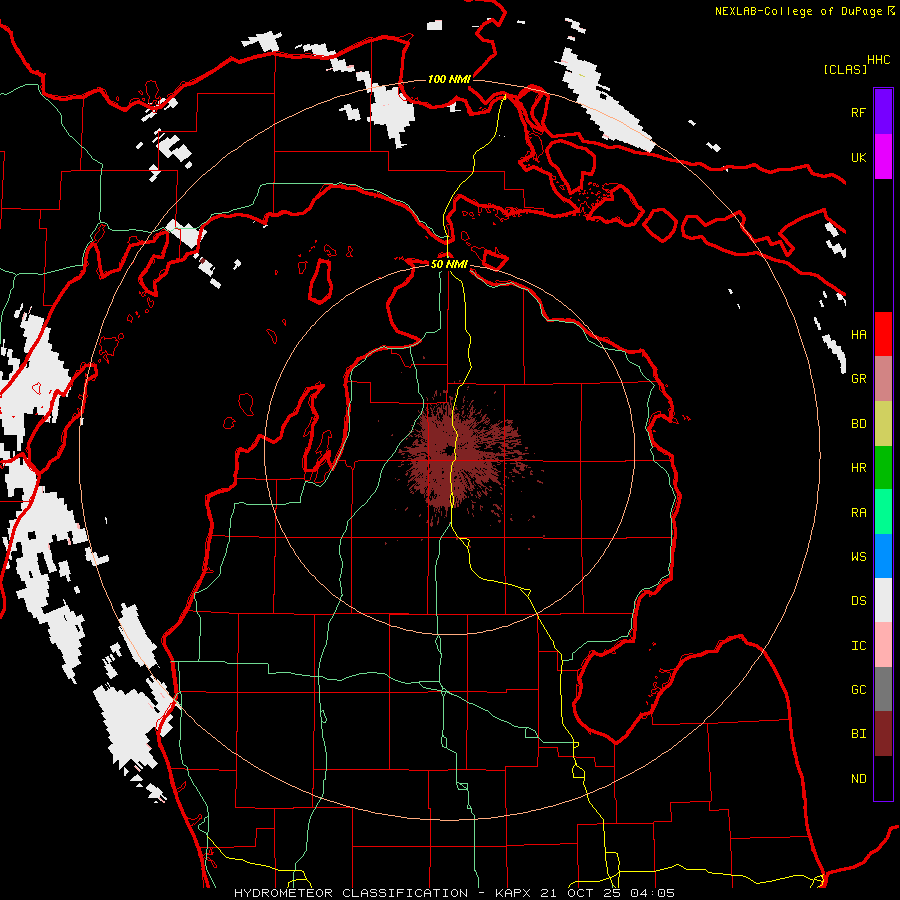Click the HA red legend color block
The height and width of the screenshot is (900, 900).
[x=883, y=334]
